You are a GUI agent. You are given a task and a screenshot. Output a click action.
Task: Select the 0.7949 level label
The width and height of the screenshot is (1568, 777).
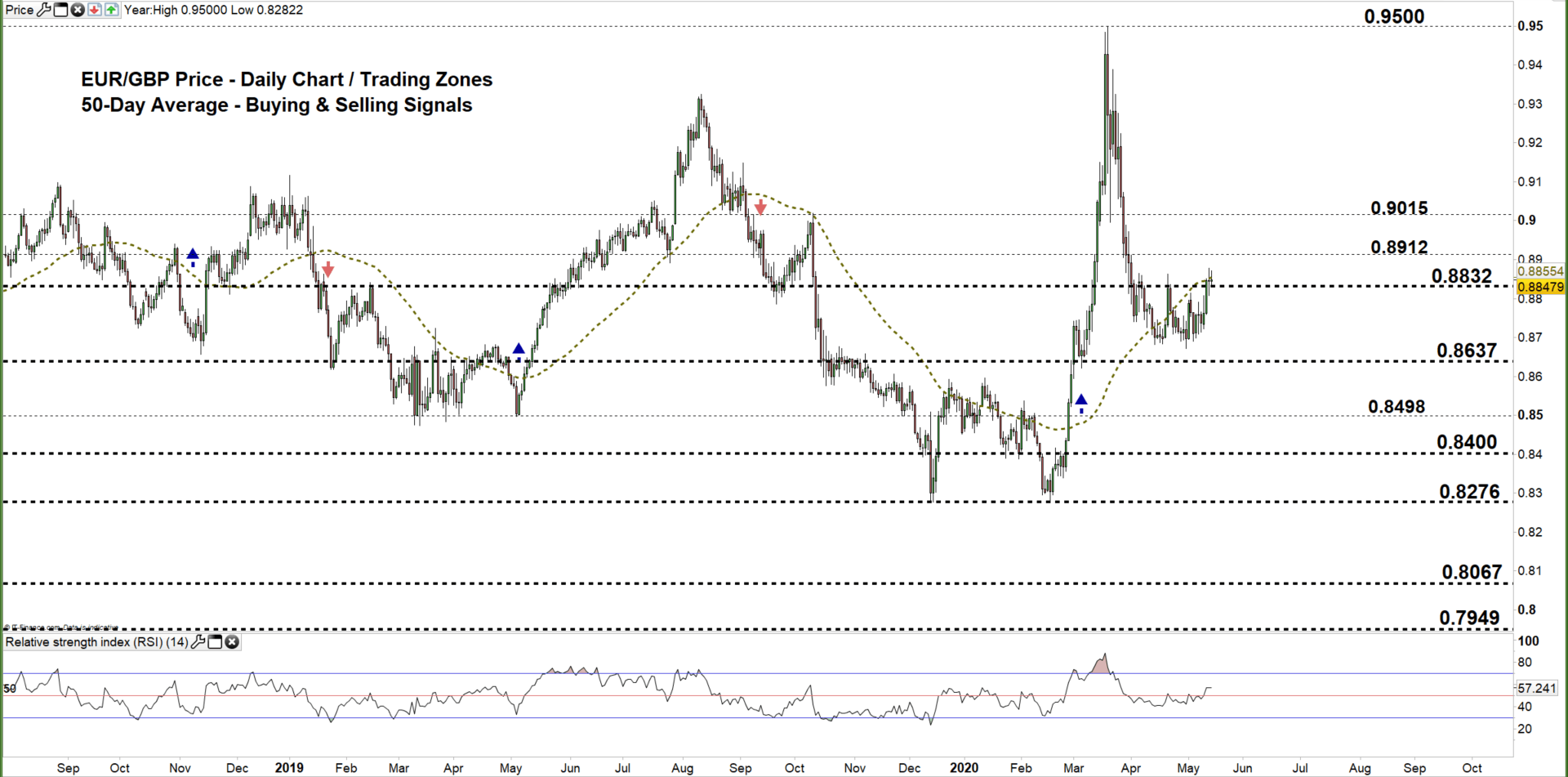pos(1469,618)
